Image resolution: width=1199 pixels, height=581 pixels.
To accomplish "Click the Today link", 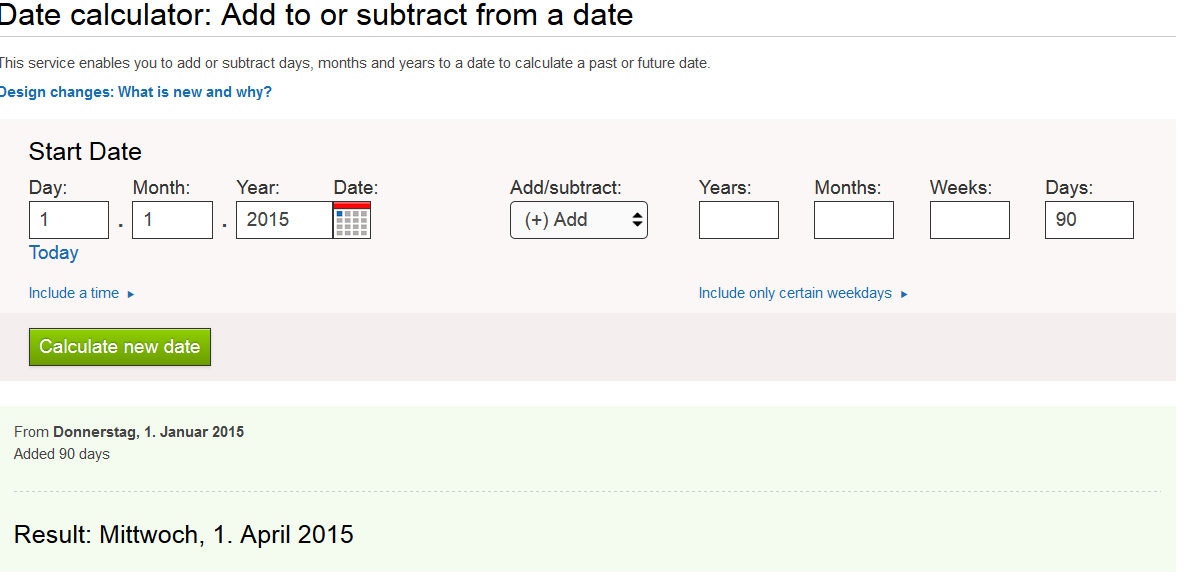I will click(x=54, y=253).
